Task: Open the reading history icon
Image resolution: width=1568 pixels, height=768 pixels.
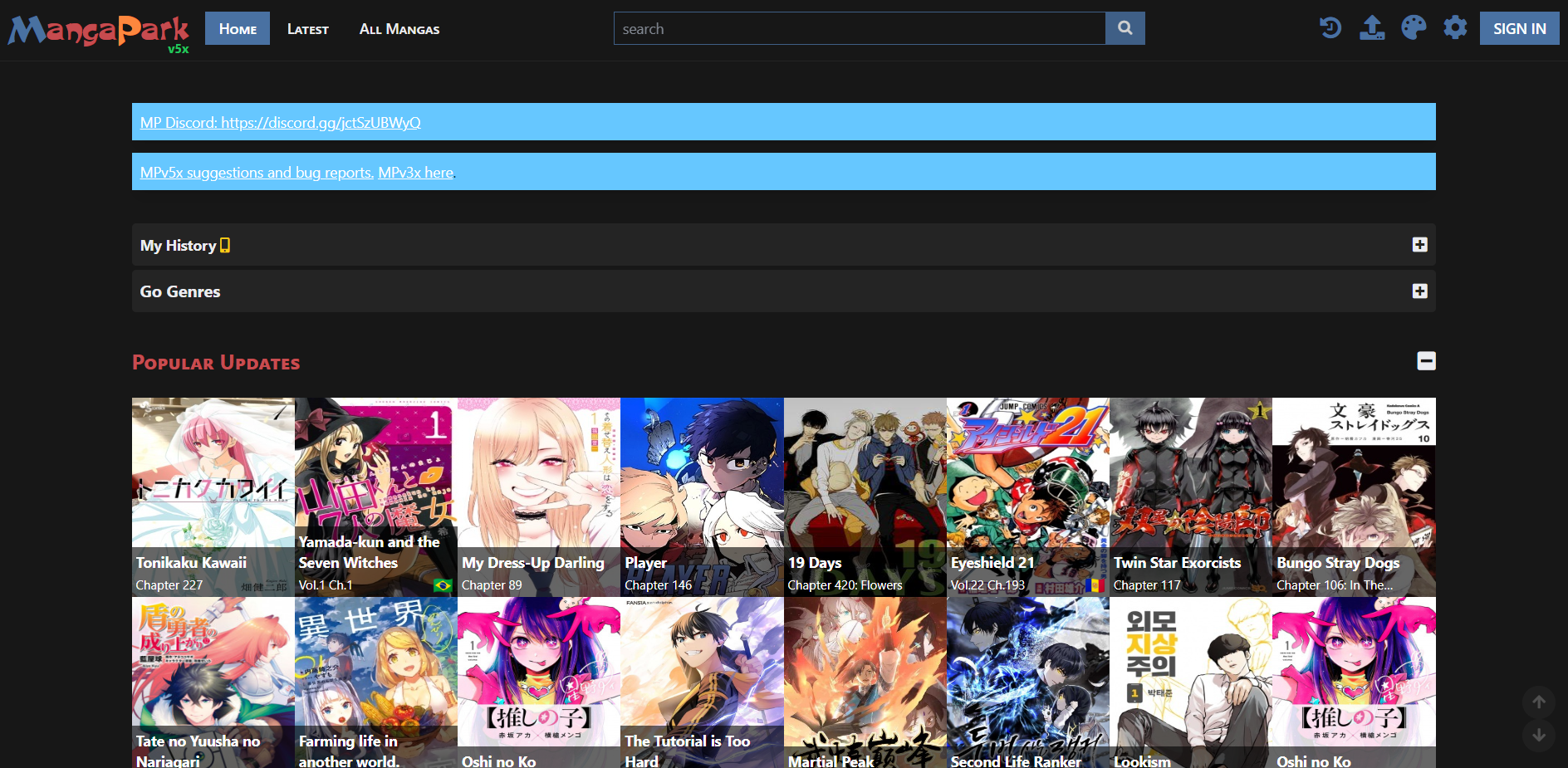Action: point(1330,28)
